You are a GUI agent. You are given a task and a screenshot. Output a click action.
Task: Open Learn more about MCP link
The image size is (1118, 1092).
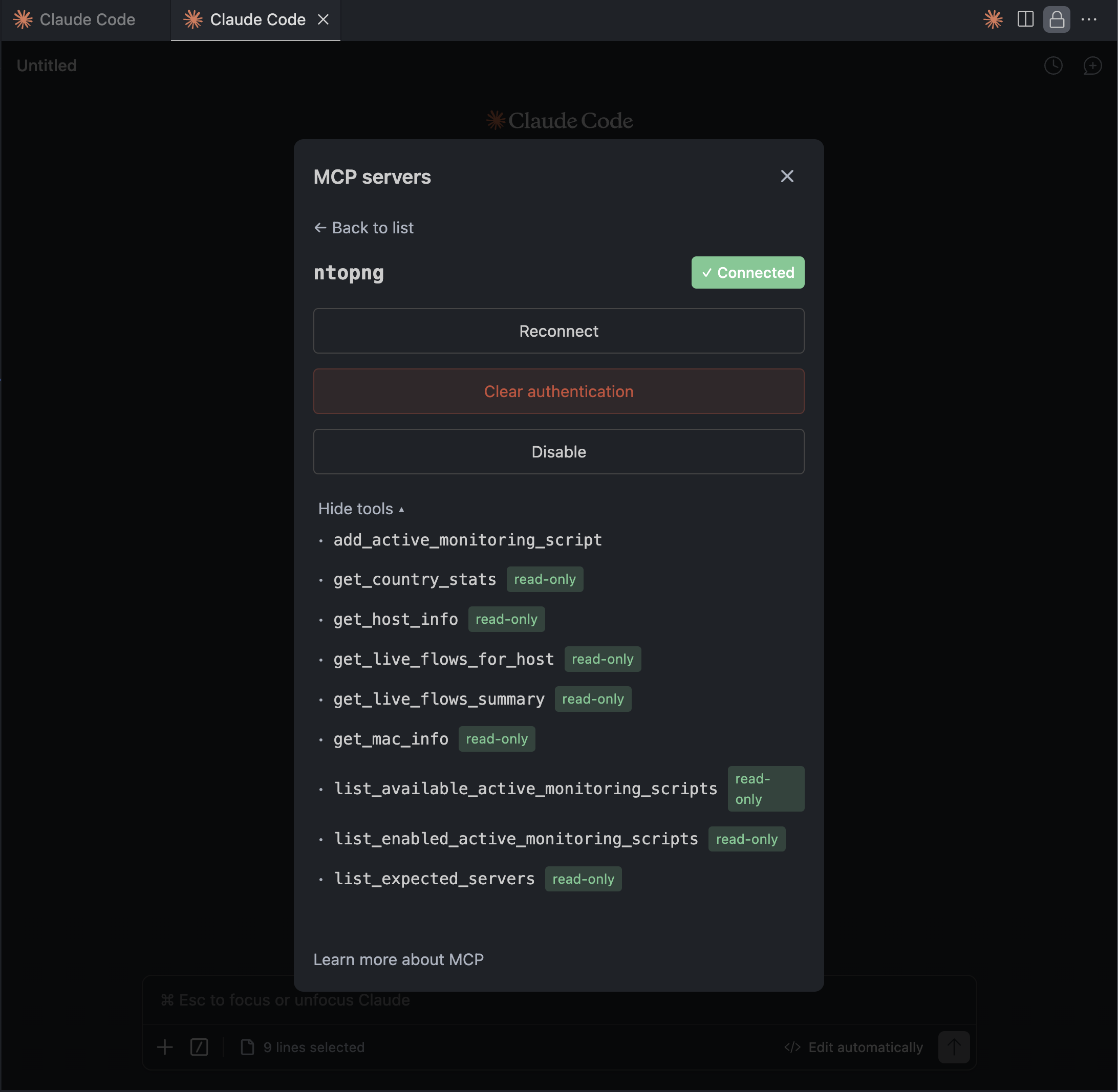(x=398, y=959)
